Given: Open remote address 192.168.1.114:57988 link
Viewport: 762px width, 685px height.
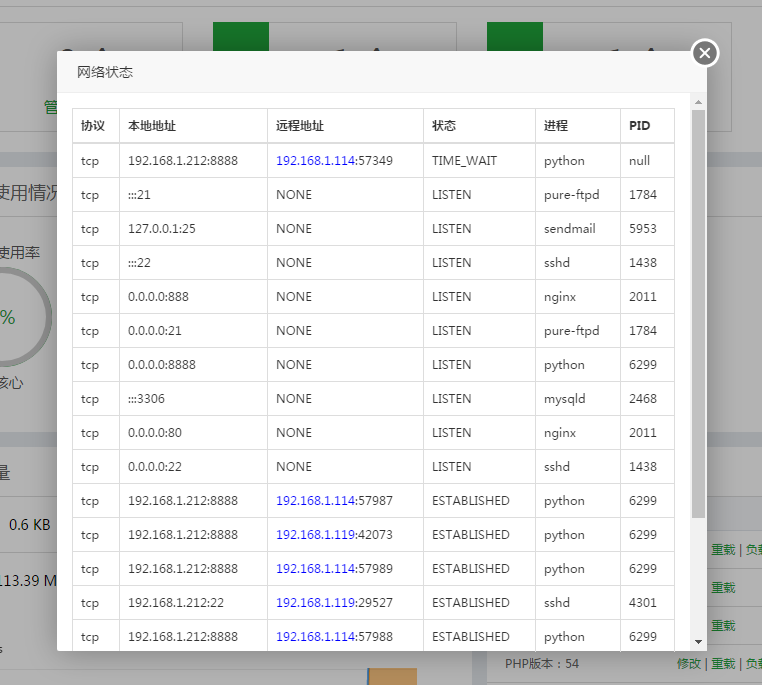Looking at the screenshot, I should pyautogui.click(x=315, y=637).
